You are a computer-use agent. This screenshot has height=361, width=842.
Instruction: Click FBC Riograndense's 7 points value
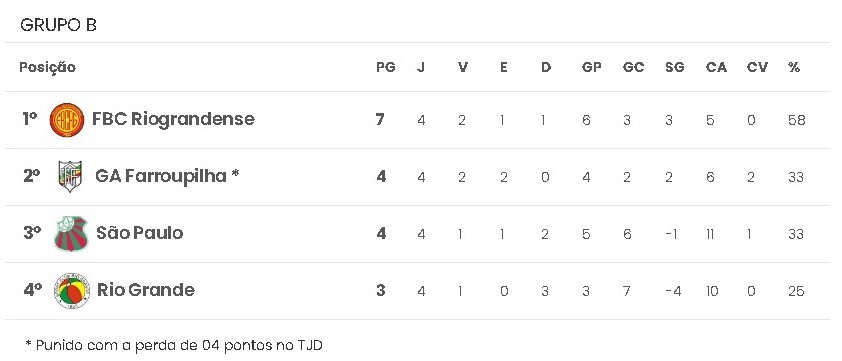tap(380, 119)
